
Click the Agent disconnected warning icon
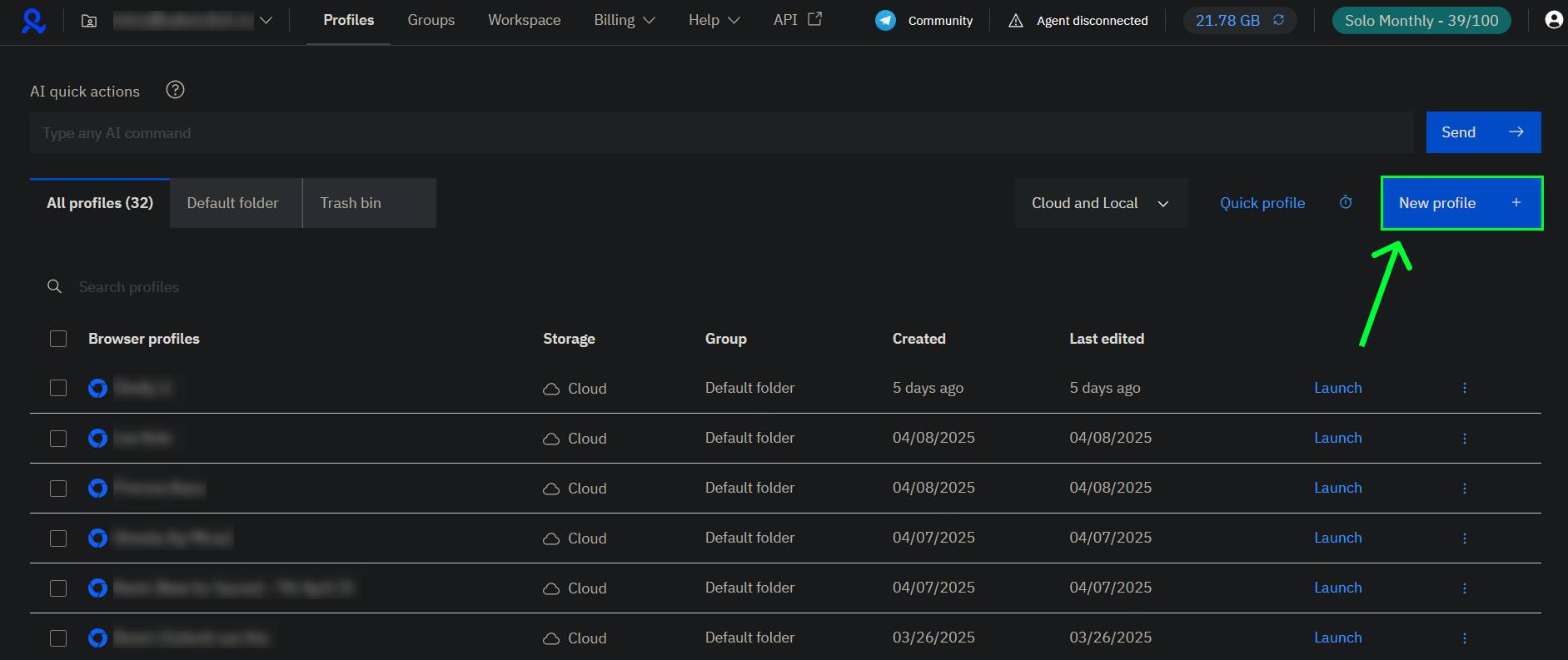coord(1015,21)
